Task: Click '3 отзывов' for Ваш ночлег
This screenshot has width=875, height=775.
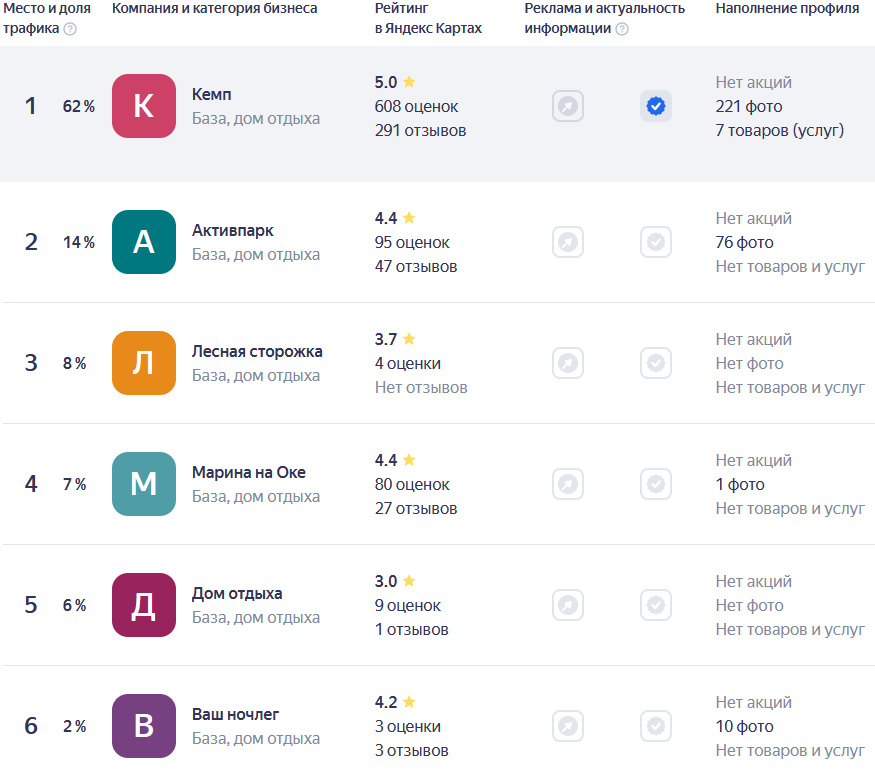Action: point(411,750)
